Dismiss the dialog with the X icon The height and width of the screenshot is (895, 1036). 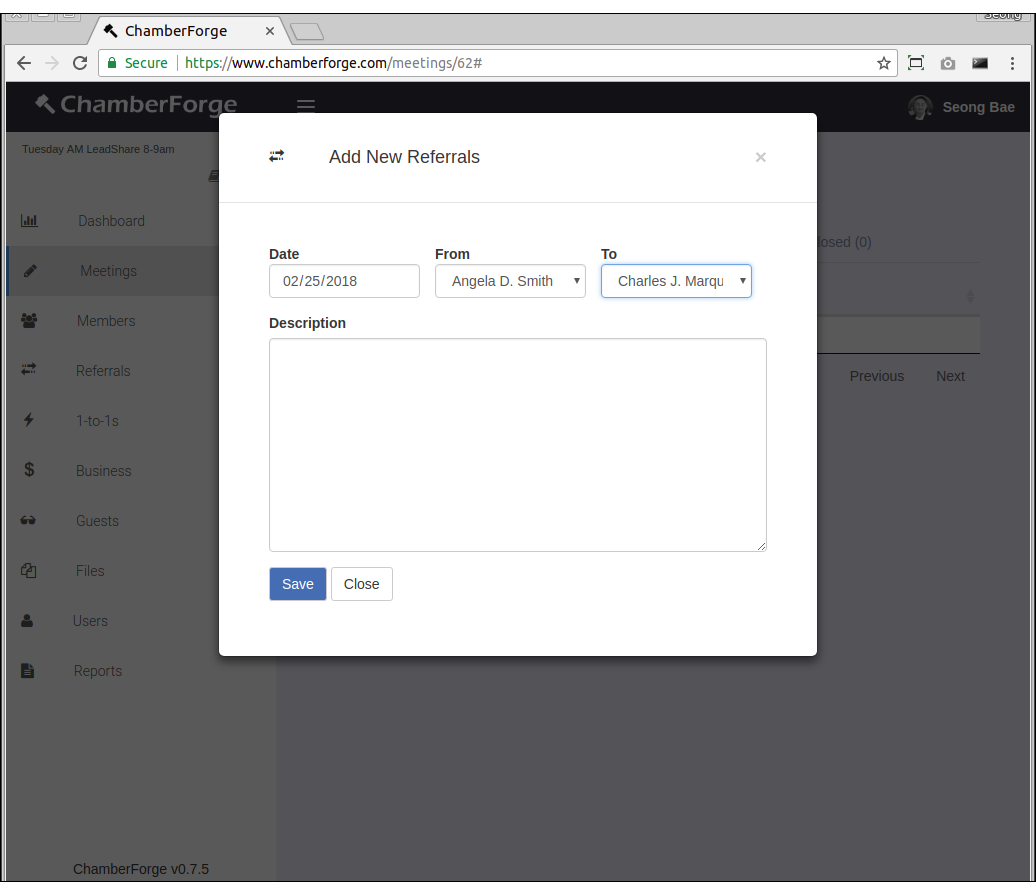[760, 157]
